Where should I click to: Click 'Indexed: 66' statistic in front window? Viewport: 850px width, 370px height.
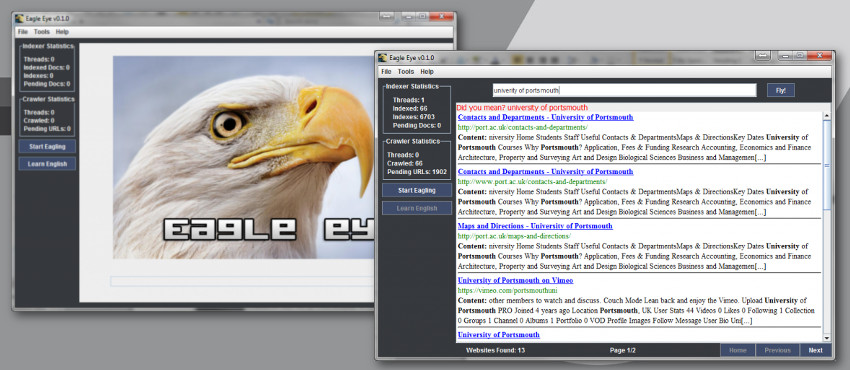[x=410, y=108]
